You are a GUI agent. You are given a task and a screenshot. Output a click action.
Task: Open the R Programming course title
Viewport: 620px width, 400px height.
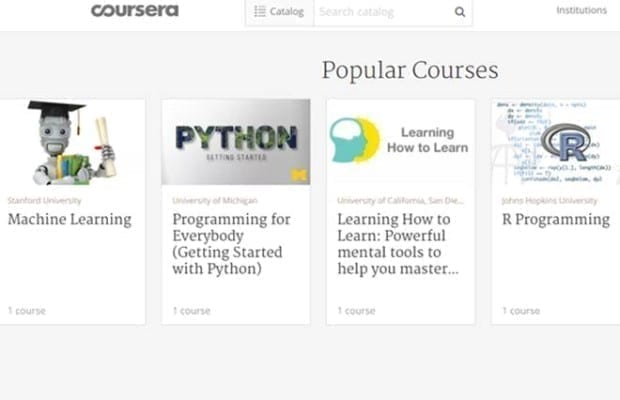click(556, 220)
